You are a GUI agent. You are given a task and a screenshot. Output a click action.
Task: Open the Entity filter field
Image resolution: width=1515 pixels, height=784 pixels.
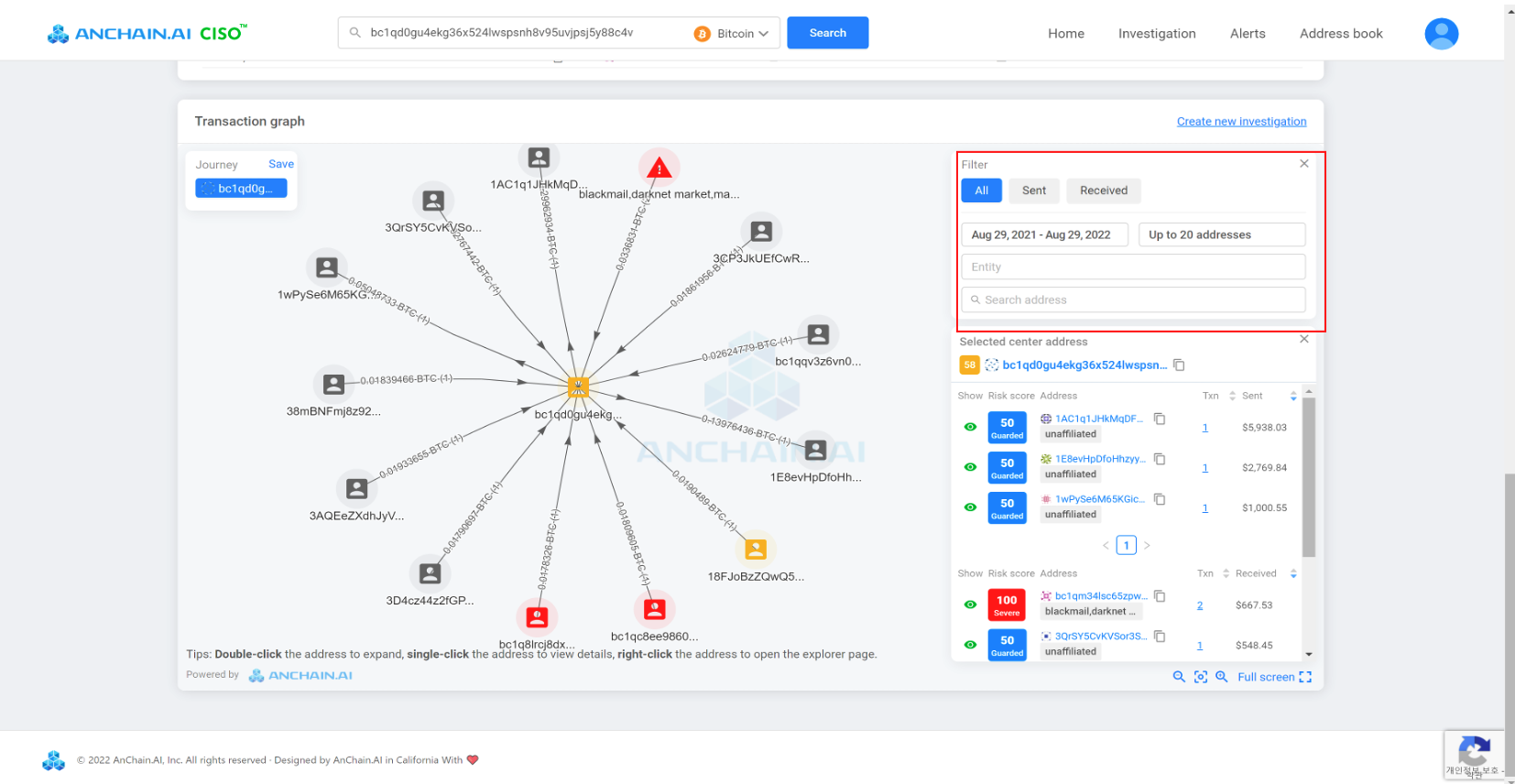(x=1133, y=267)
